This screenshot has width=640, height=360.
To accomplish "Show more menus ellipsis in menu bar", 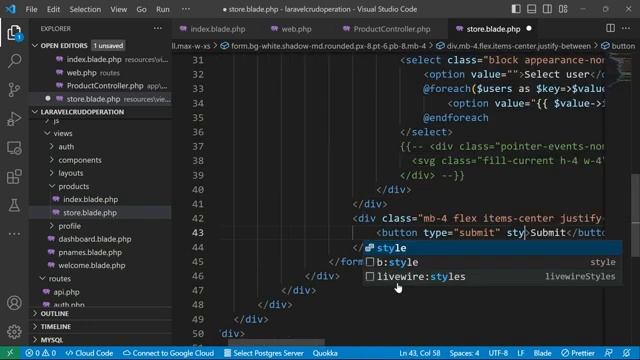I will tap(186, 9).
